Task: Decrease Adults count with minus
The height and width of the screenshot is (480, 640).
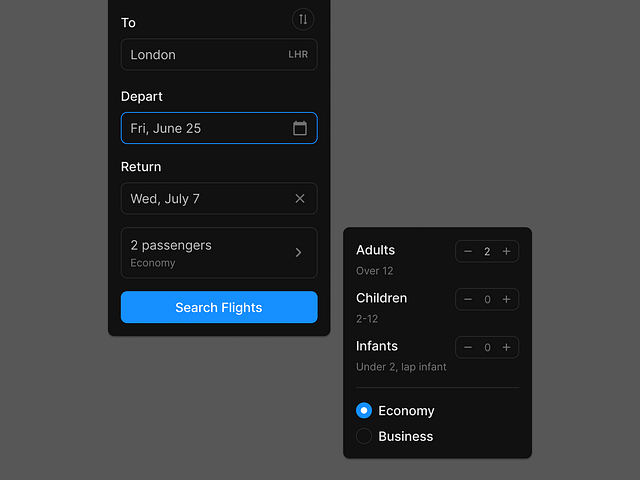Action: (x=468, y=251)
